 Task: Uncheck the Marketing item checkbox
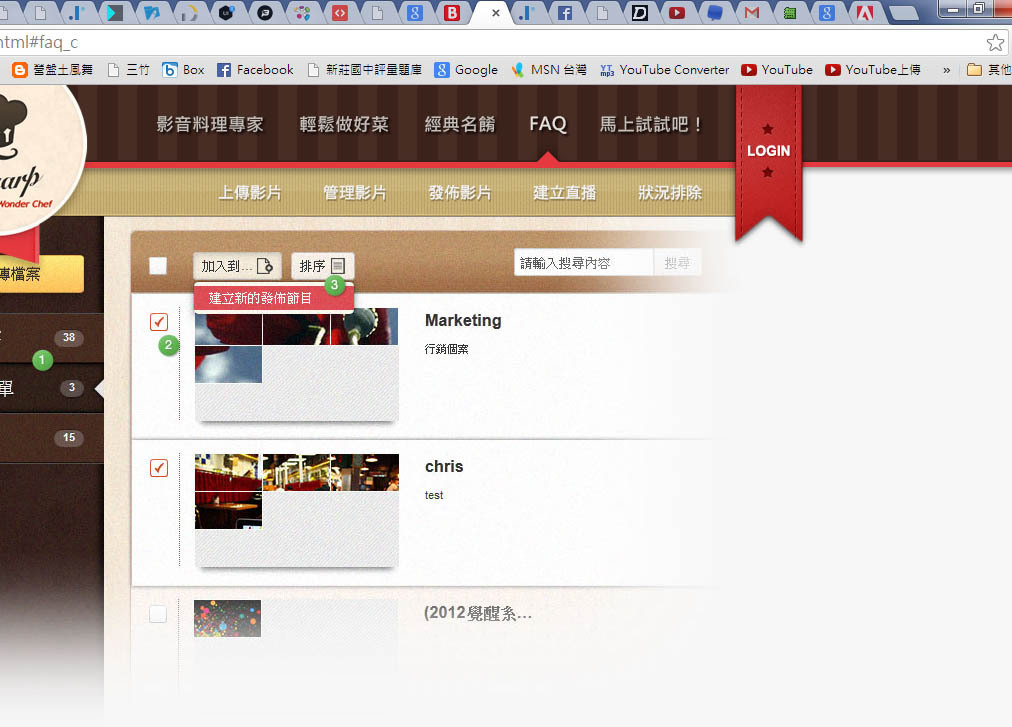click(159, 322)
